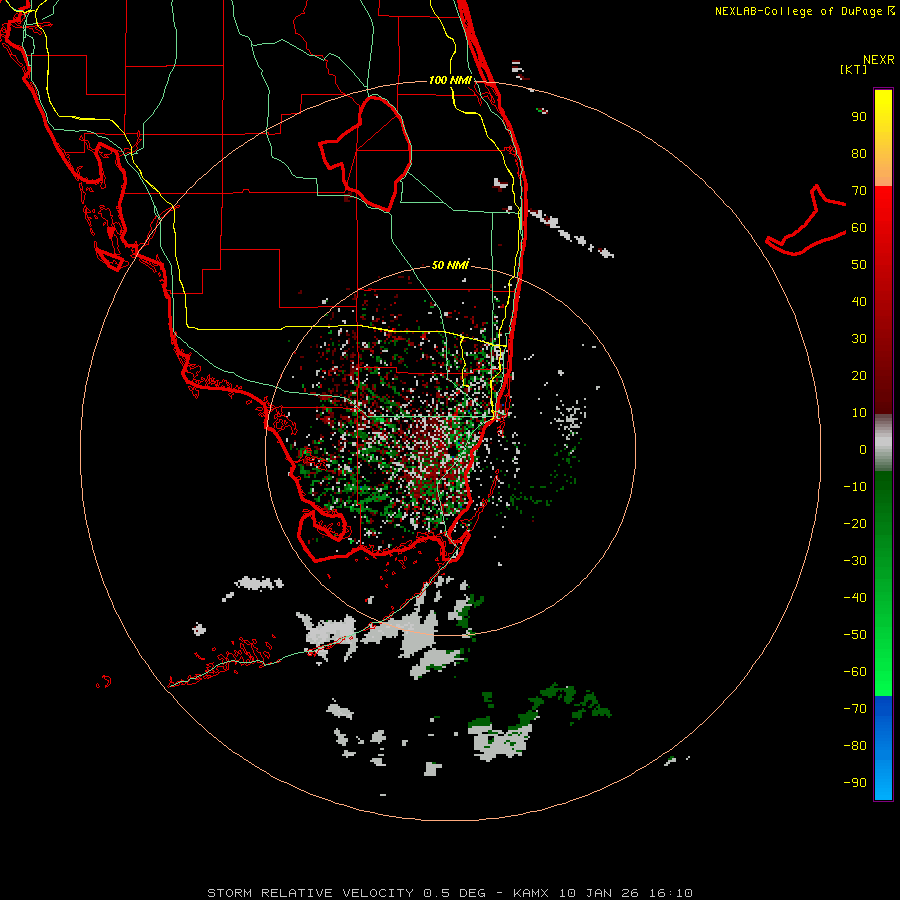Viewport: 900px width, 900px height.
Task: Click the NEXLAB-College of DuPage credit text
Action: point(799,11)
